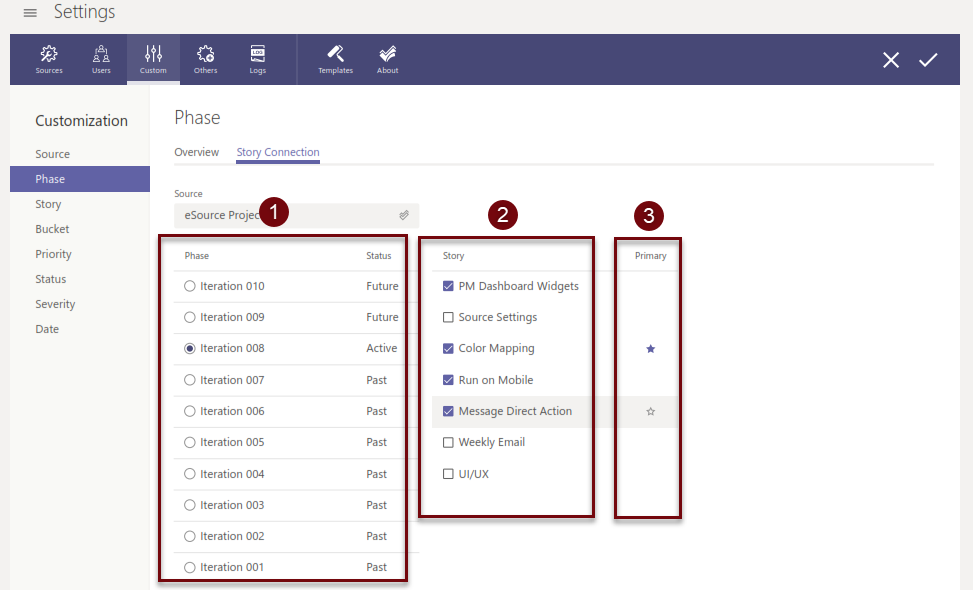973x590 pixels.
Task: Go to Severity in Customization sidebar
Action: coord(55,304)
